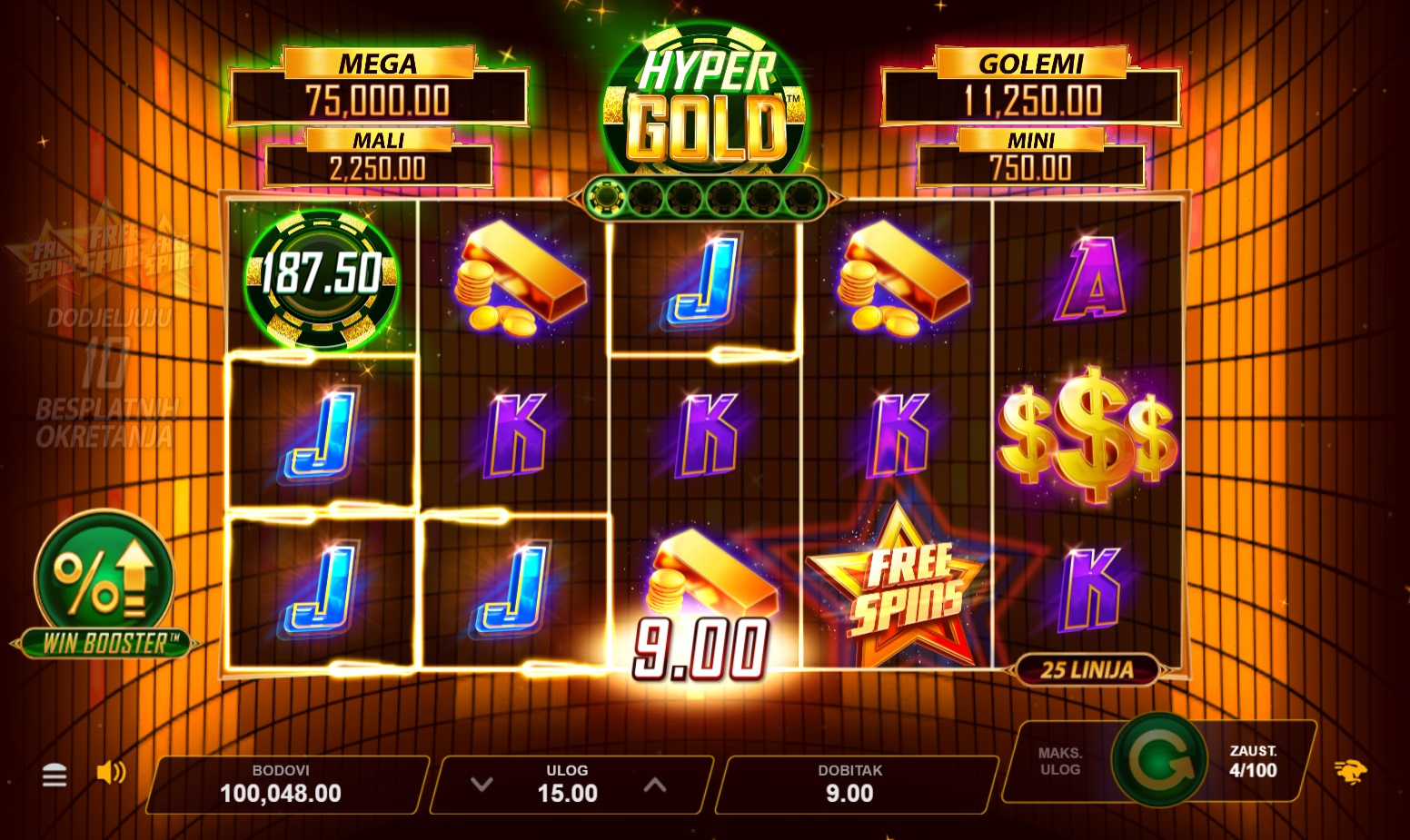This screenshot has width=1410, height=840.
Task: Click the purple A symbol on reel five
Action: [x=1089, y=281]
